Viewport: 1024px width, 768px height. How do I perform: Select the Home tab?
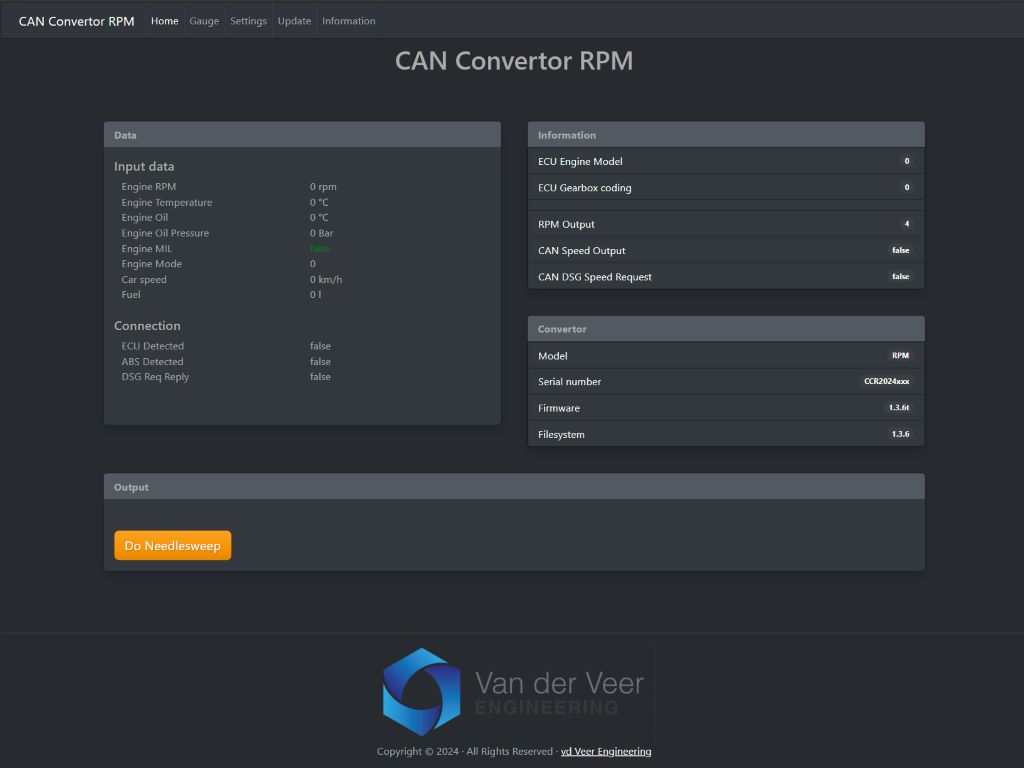click(x=164, y=20)
